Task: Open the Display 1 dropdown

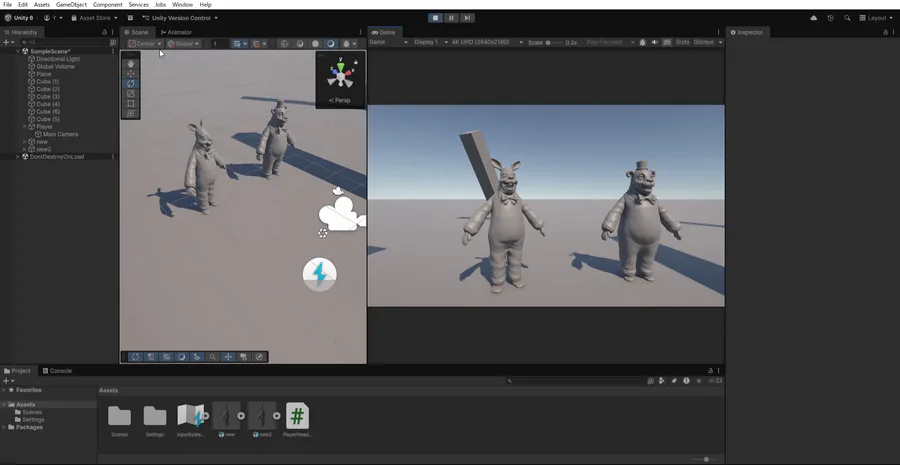Action: tap(430, 42)
